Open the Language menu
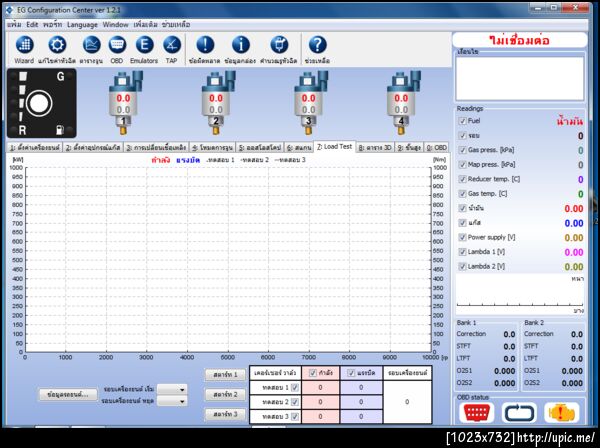This screenshot has height=448, width=600. (x=82, y=24)
